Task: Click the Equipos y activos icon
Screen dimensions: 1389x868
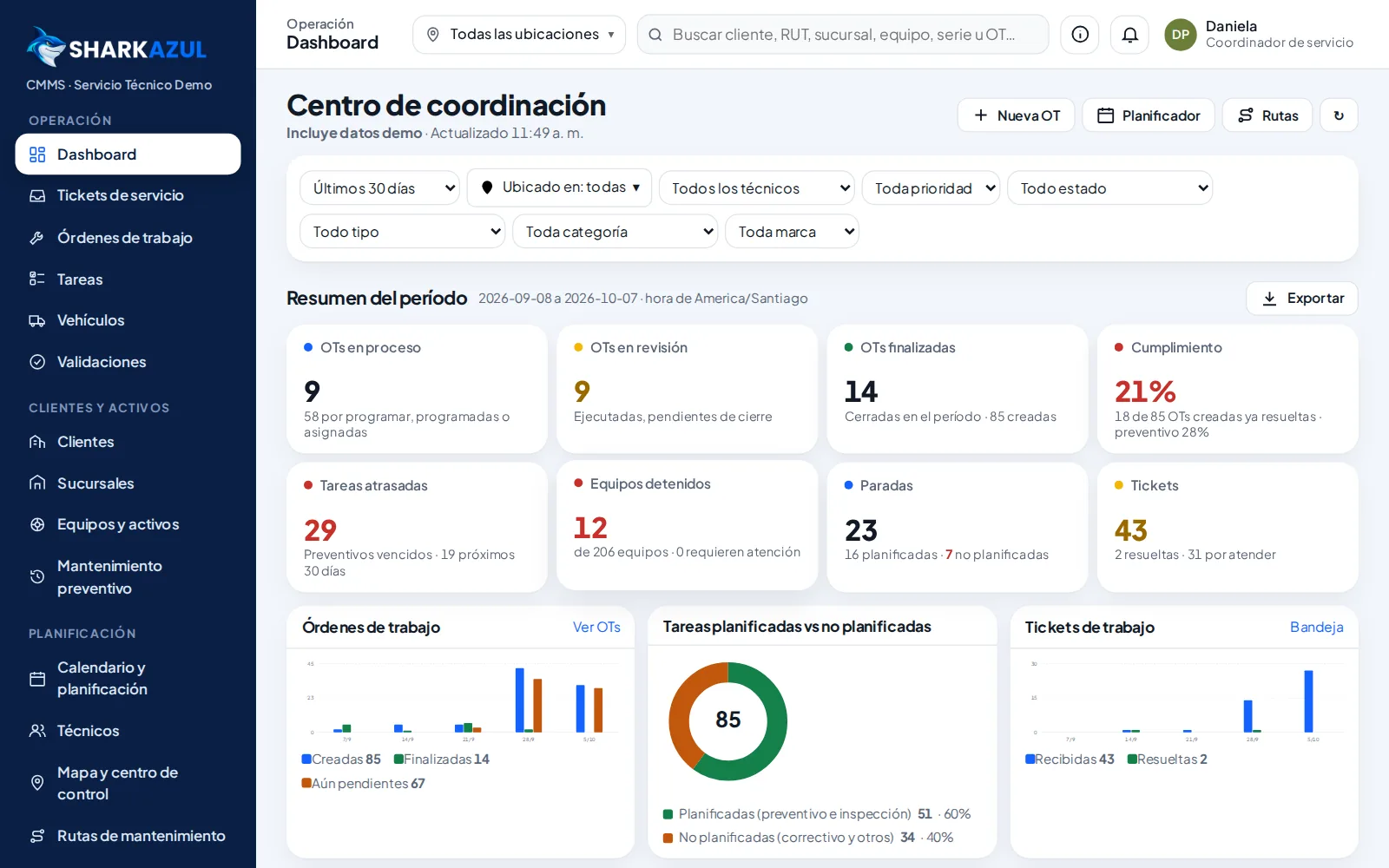Action: click(x=37, y=524)
